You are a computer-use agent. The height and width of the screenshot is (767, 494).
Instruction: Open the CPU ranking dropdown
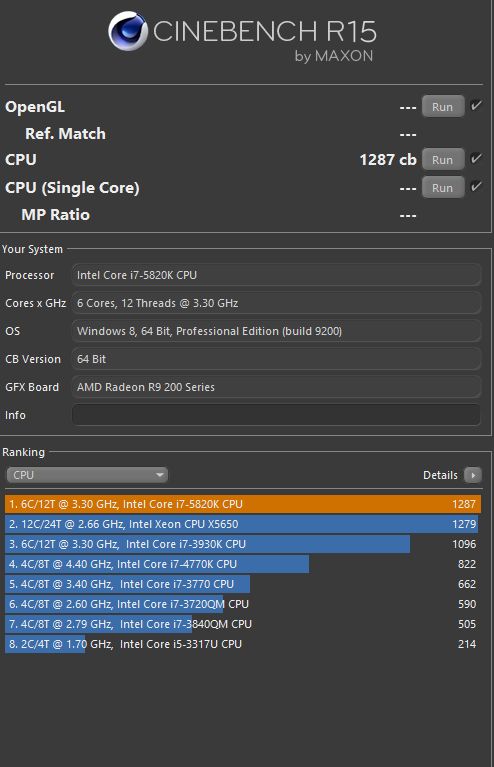87,475
